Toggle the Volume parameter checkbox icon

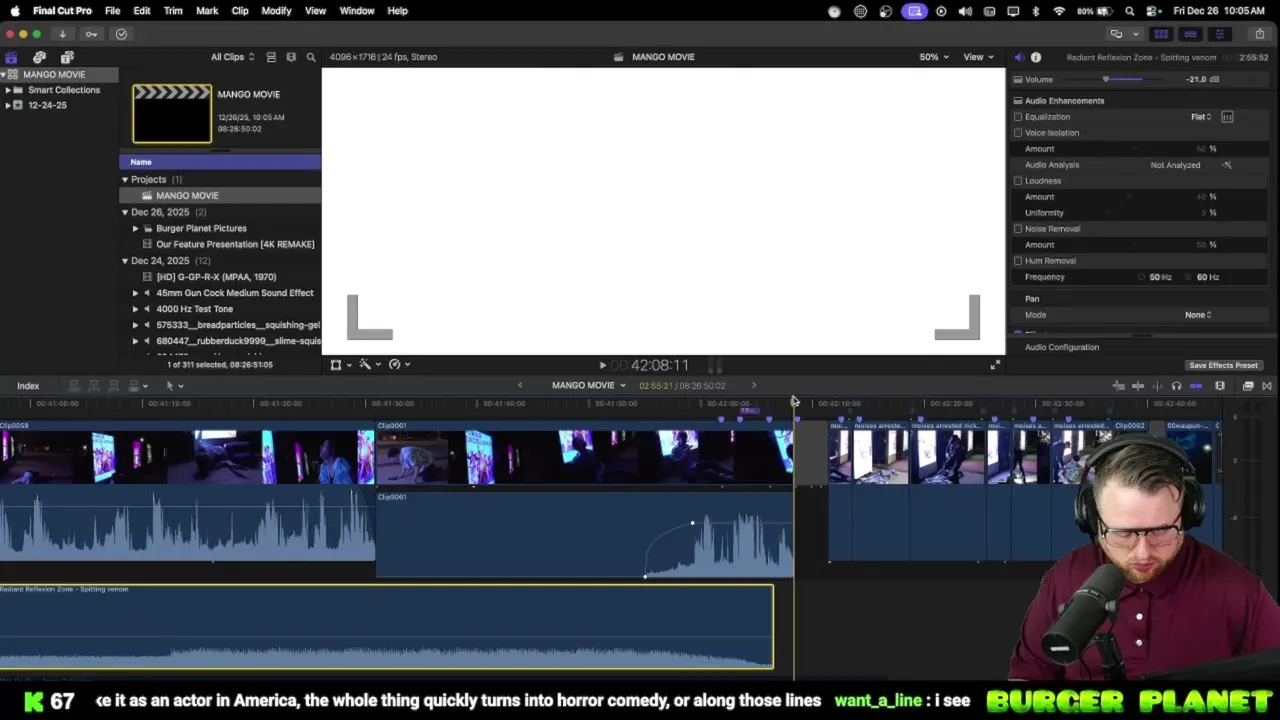tap(1018, 79)
